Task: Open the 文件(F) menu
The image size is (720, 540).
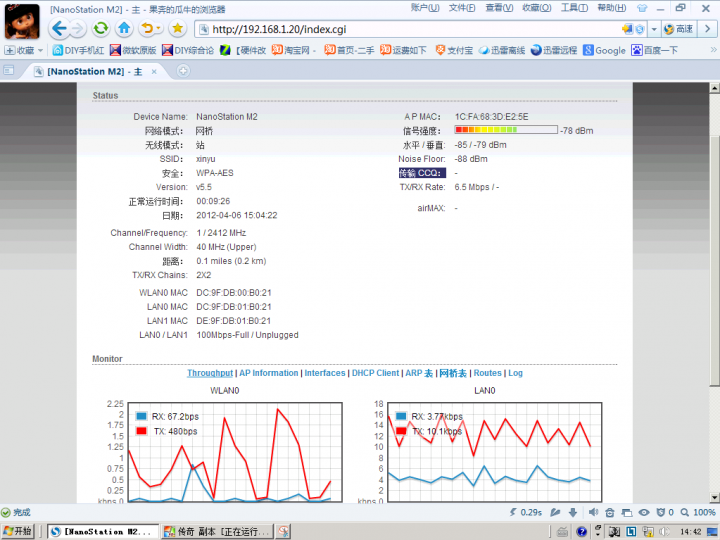Action: 462,8
